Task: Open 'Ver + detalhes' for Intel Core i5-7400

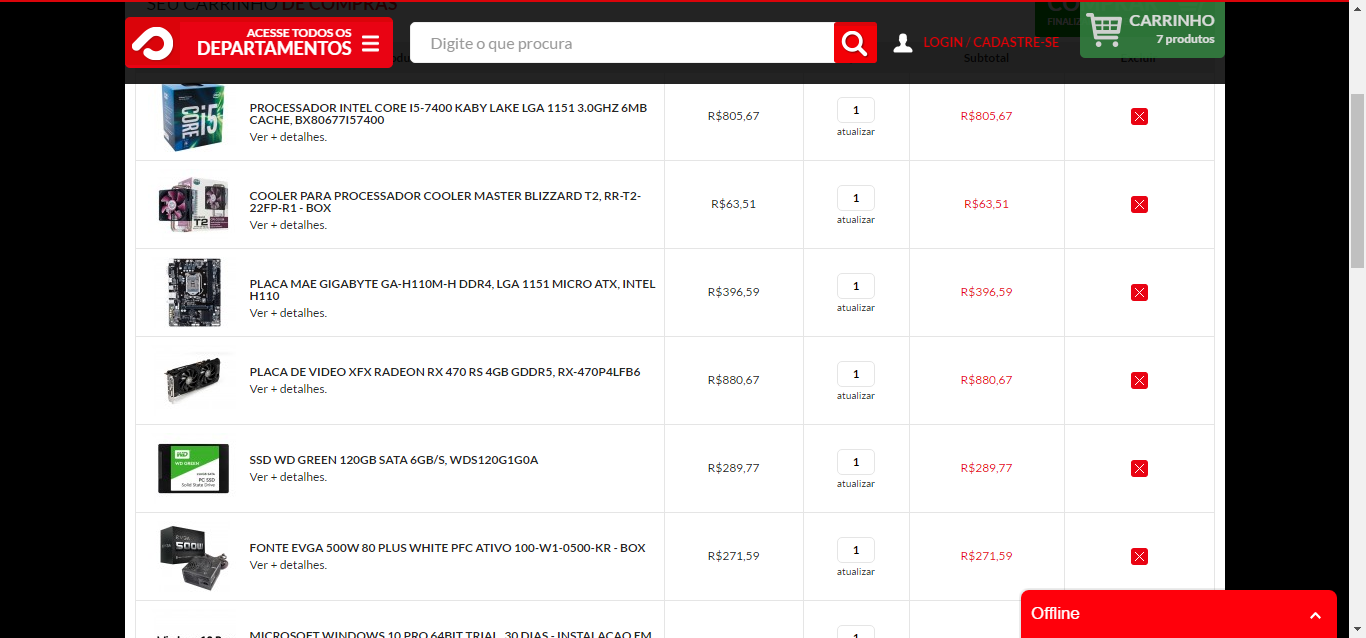Action: coord(288,137)
